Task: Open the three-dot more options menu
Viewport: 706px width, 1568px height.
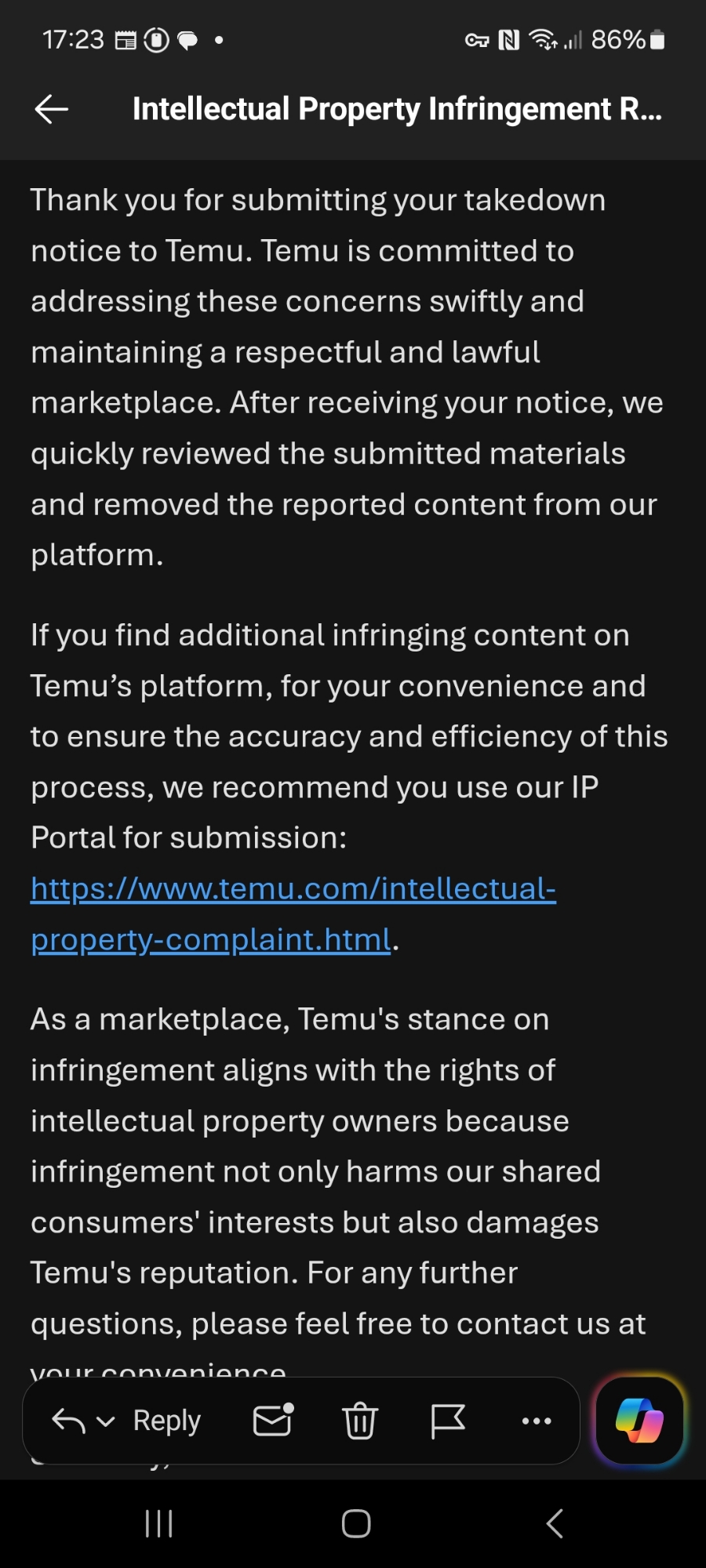Action: [x=537, y=1421]
